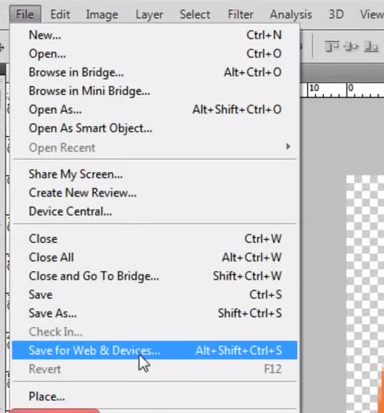Choose Open... from File menu

155,54
